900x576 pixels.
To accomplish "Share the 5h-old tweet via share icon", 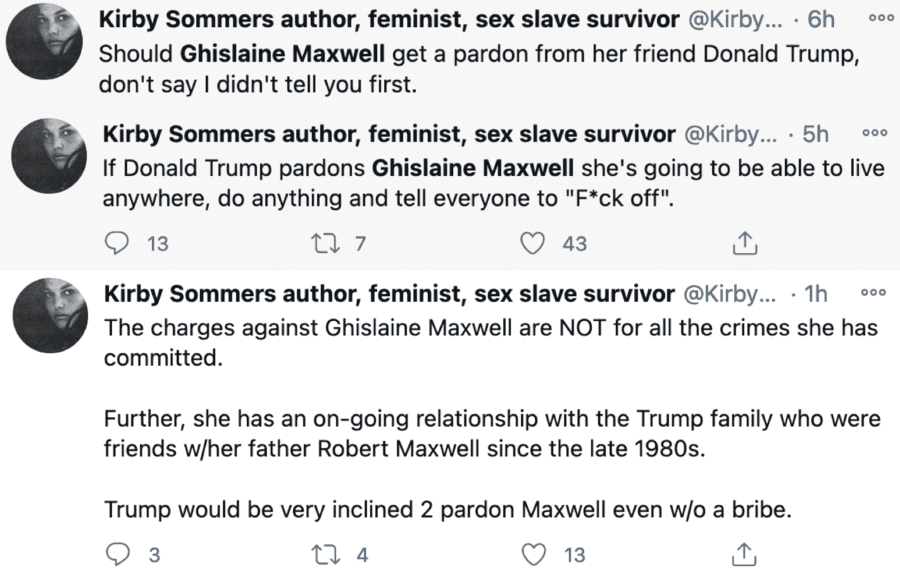I will [x=743, y=243].
